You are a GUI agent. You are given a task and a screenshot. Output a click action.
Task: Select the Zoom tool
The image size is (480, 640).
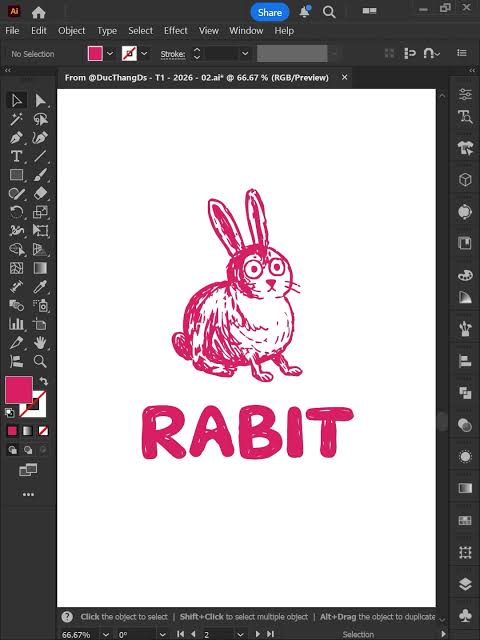40,361
